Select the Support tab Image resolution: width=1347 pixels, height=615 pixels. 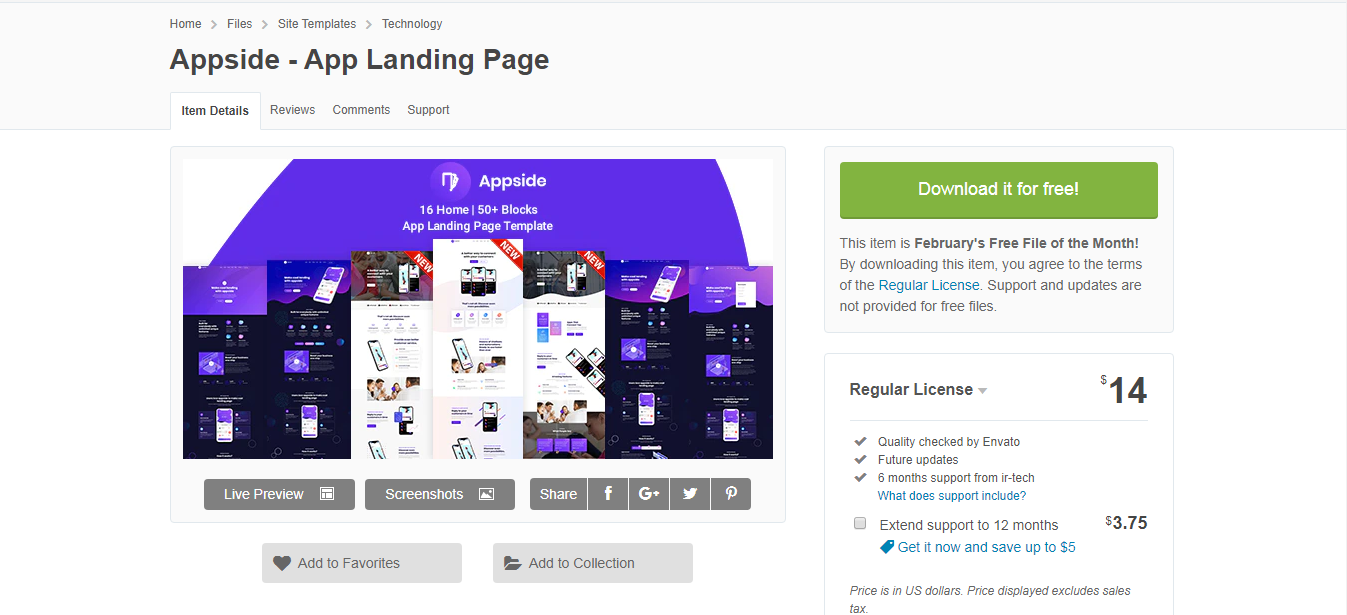(428, 110)
